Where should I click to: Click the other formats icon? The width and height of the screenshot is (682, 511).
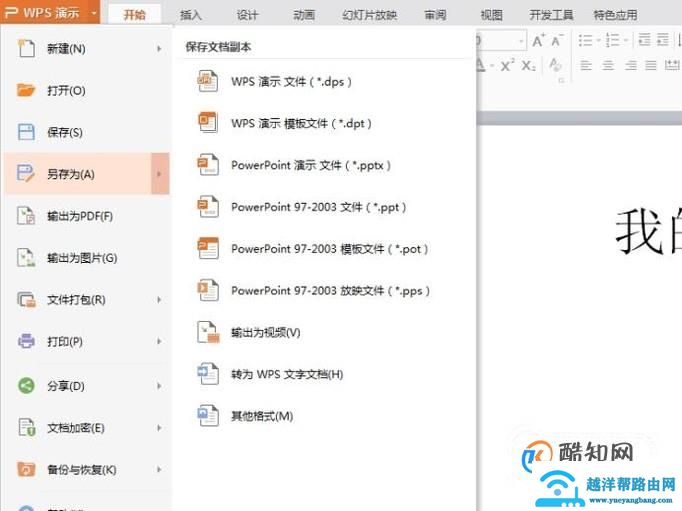click(208, 415)
